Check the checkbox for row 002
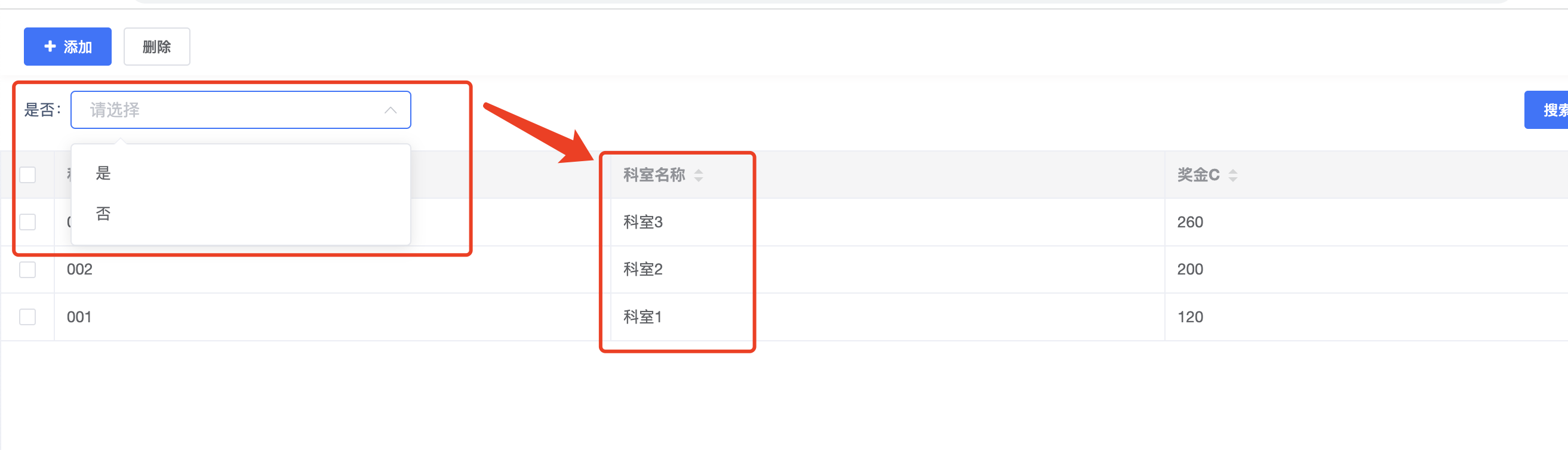 point(27,269)
